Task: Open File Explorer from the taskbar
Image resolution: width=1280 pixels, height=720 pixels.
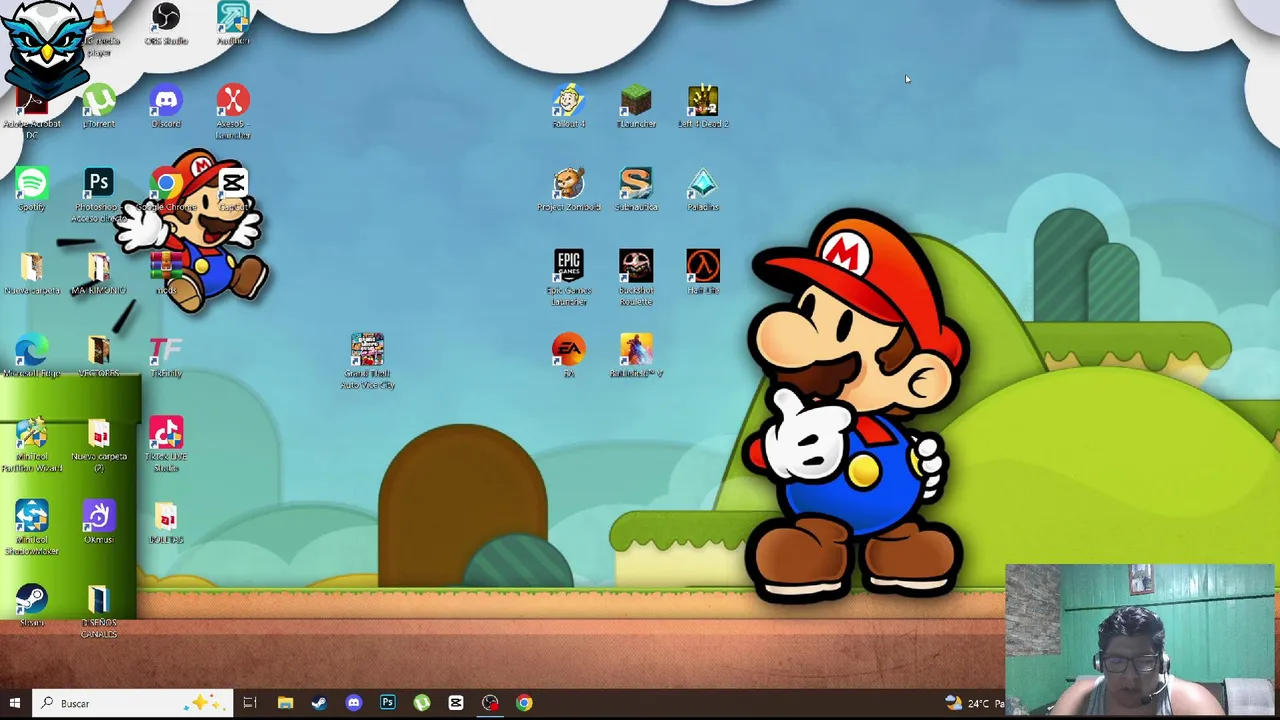Action: coord(285,703)
